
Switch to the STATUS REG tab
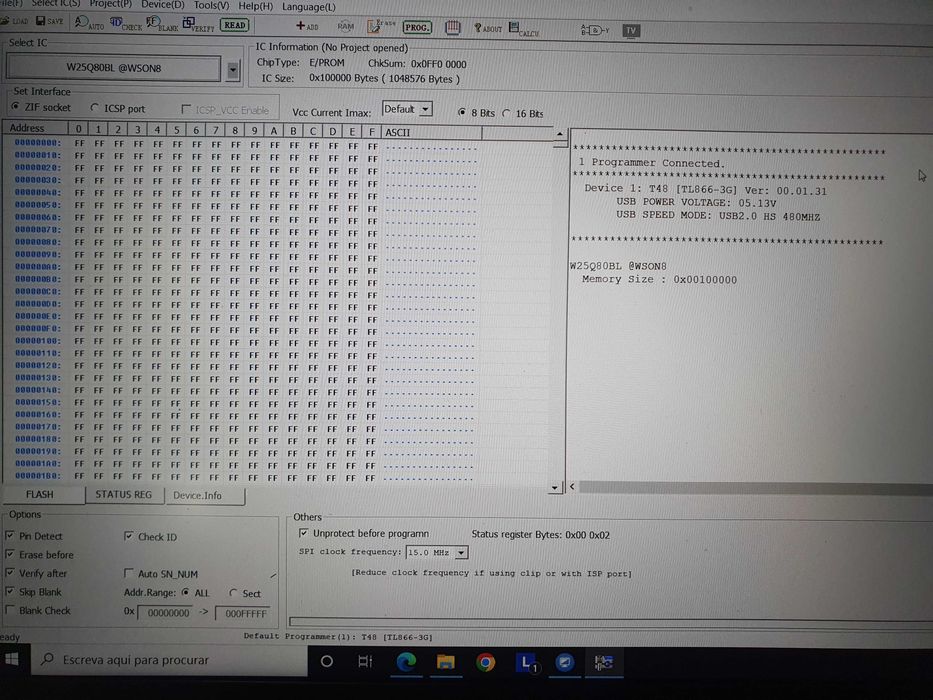pos(124,495)
